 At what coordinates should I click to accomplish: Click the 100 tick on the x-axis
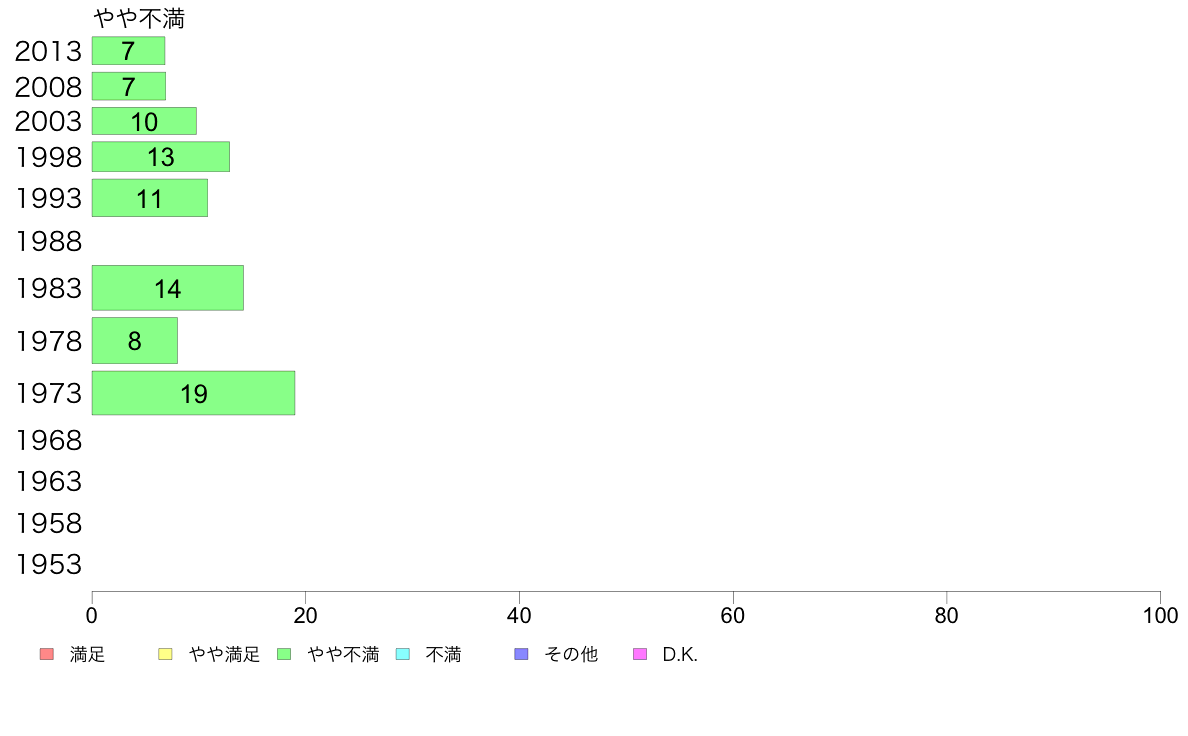1160,615
